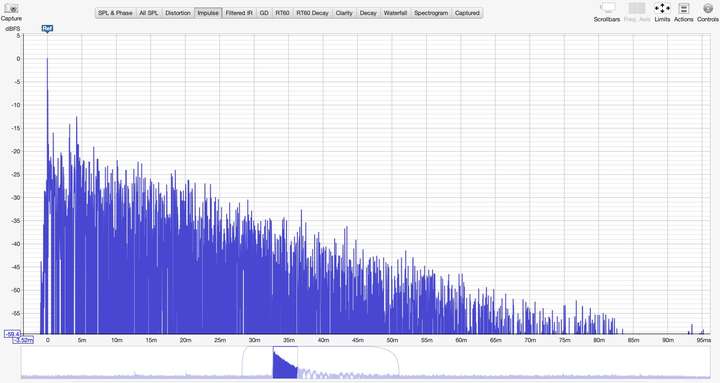Open the Waterfall tab

tap(395, 13)
